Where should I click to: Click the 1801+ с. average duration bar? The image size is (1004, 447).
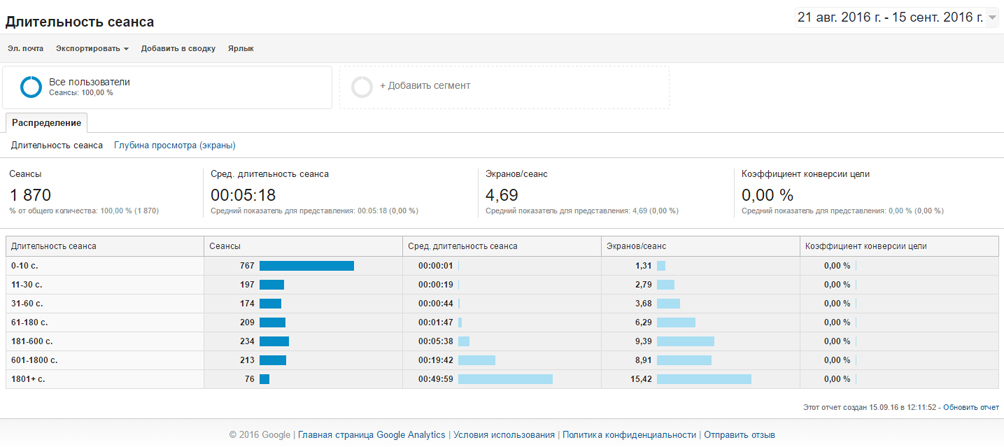505,379
